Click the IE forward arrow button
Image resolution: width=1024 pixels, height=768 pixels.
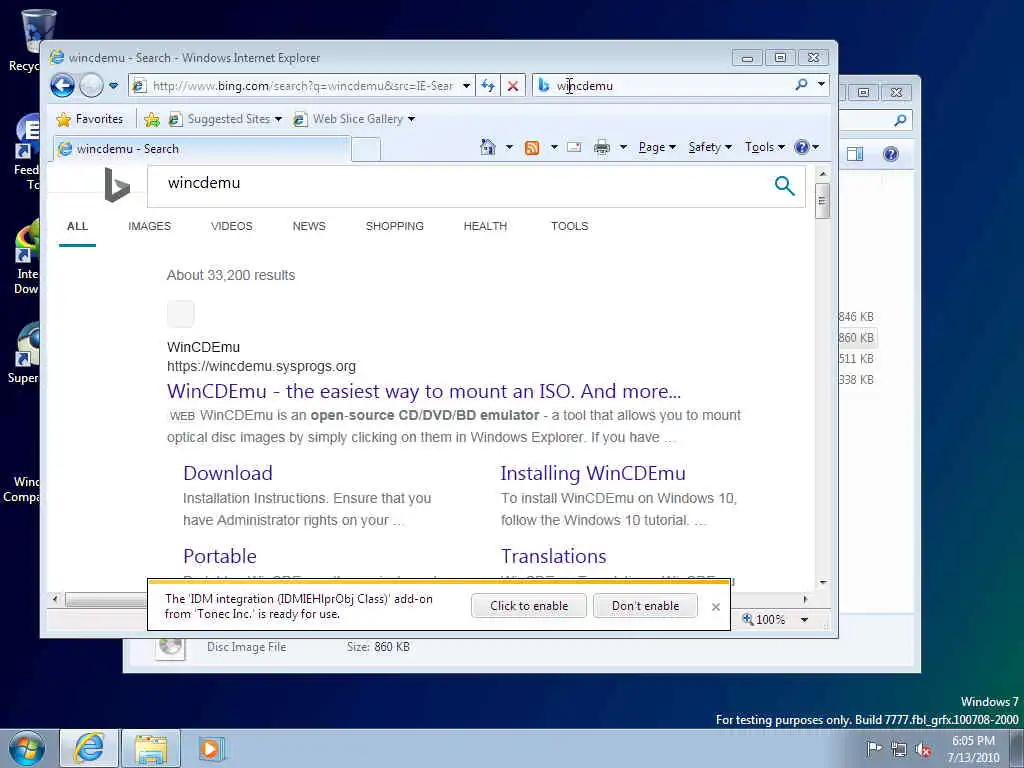tap(91, 86)
